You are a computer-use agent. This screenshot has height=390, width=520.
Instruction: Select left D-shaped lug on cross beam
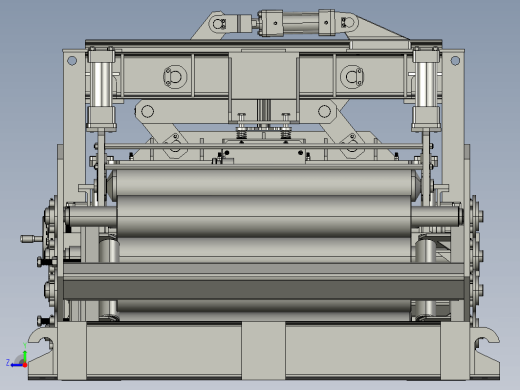175,77
